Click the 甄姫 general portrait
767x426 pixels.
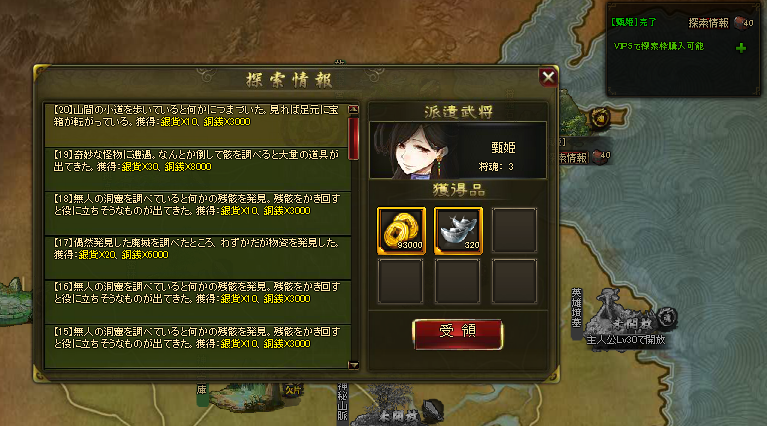coord(416,151)
